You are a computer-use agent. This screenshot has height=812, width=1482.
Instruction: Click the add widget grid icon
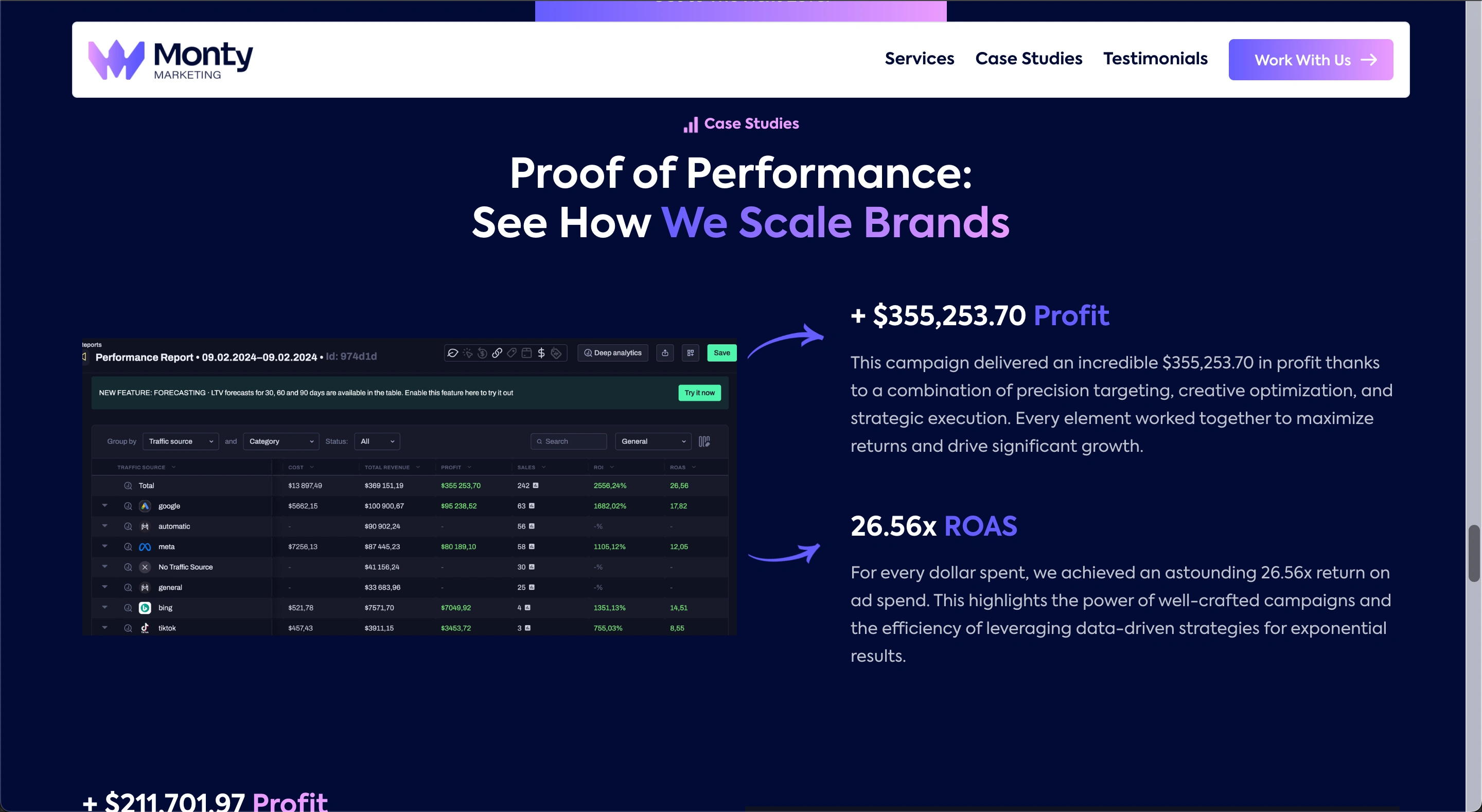691,353
